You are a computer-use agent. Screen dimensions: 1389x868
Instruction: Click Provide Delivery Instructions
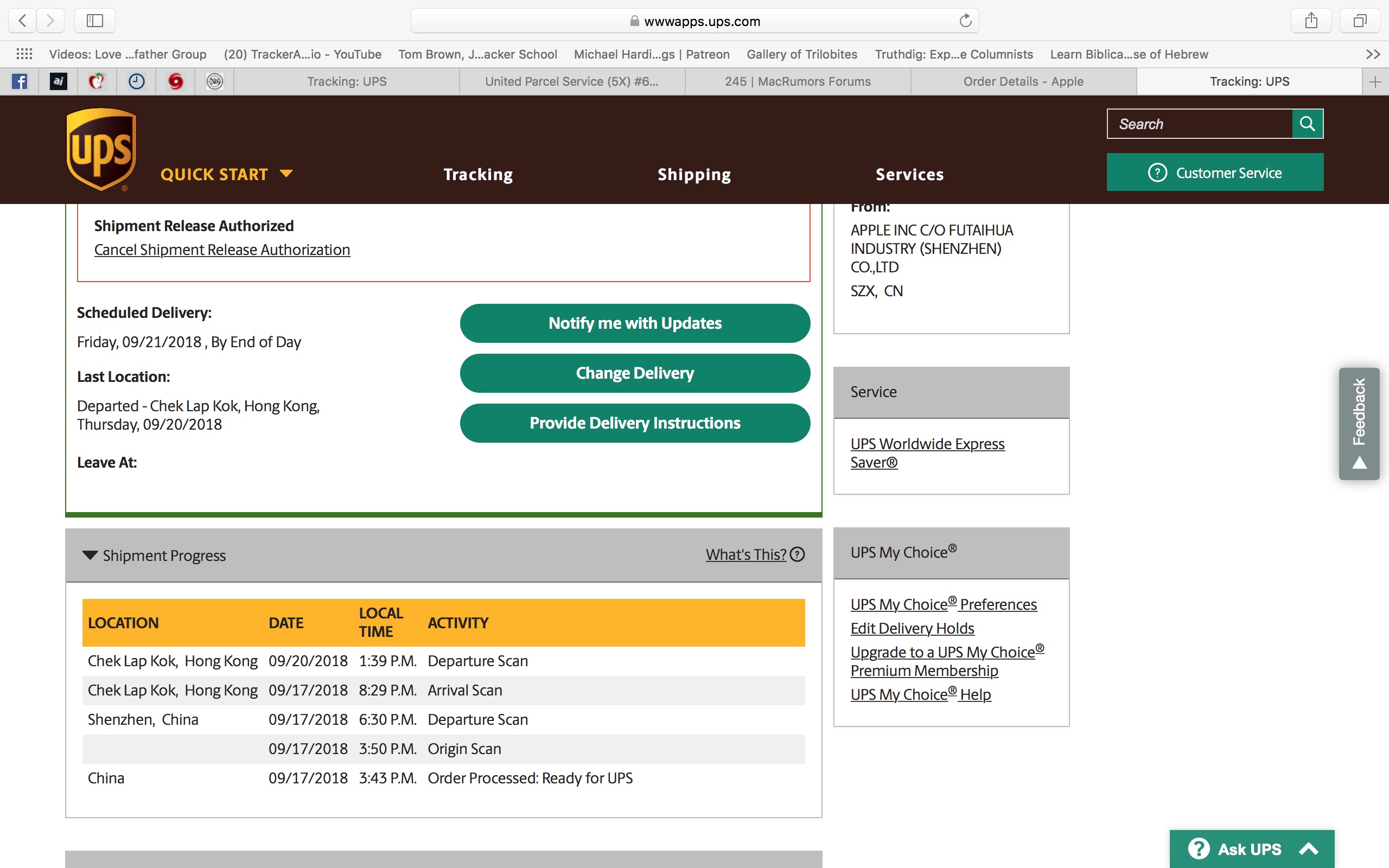tap(635, 423)
